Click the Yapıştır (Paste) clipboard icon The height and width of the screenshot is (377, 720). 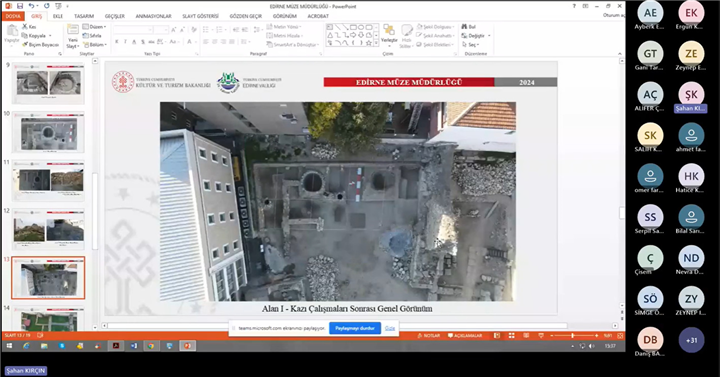(x=11, y=31)
